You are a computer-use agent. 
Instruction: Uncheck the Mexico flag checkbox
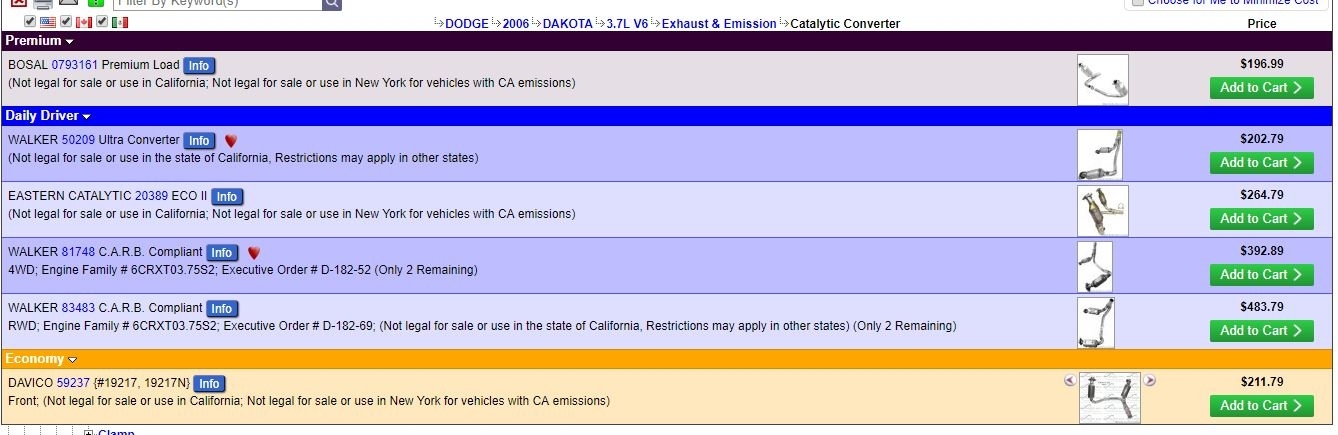[102, 22]
